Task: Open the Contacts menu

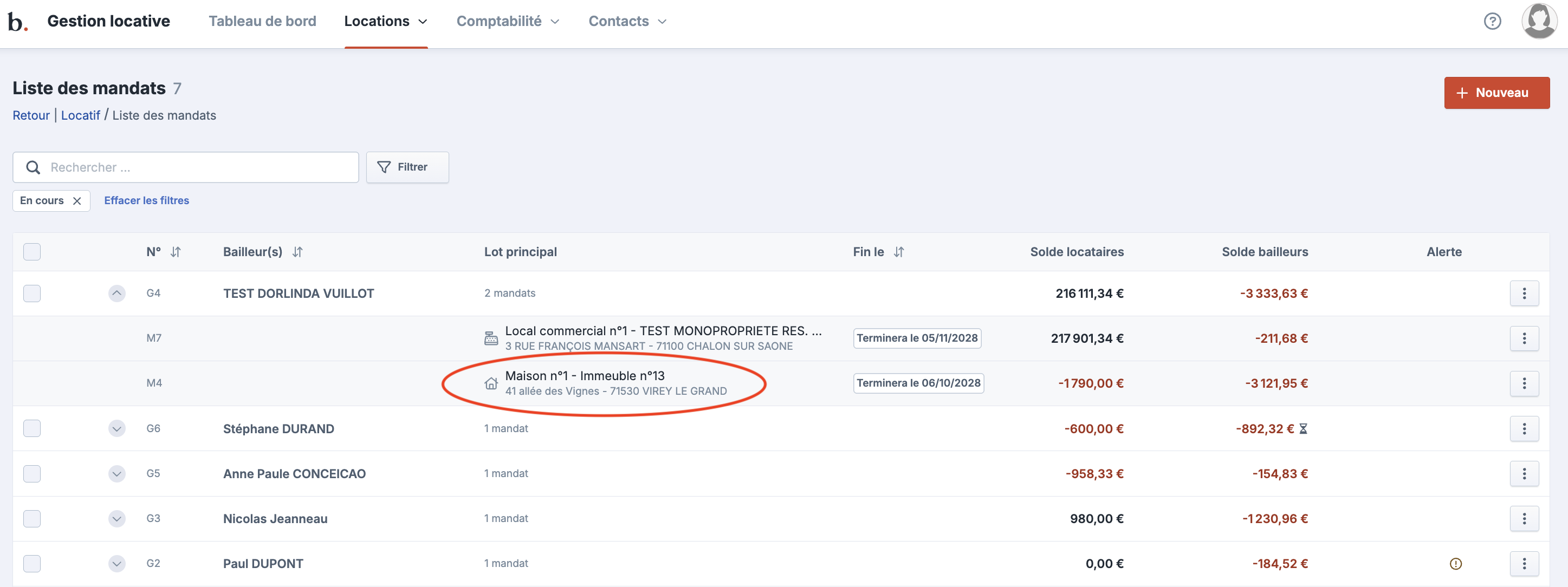Action: point(627,21)
